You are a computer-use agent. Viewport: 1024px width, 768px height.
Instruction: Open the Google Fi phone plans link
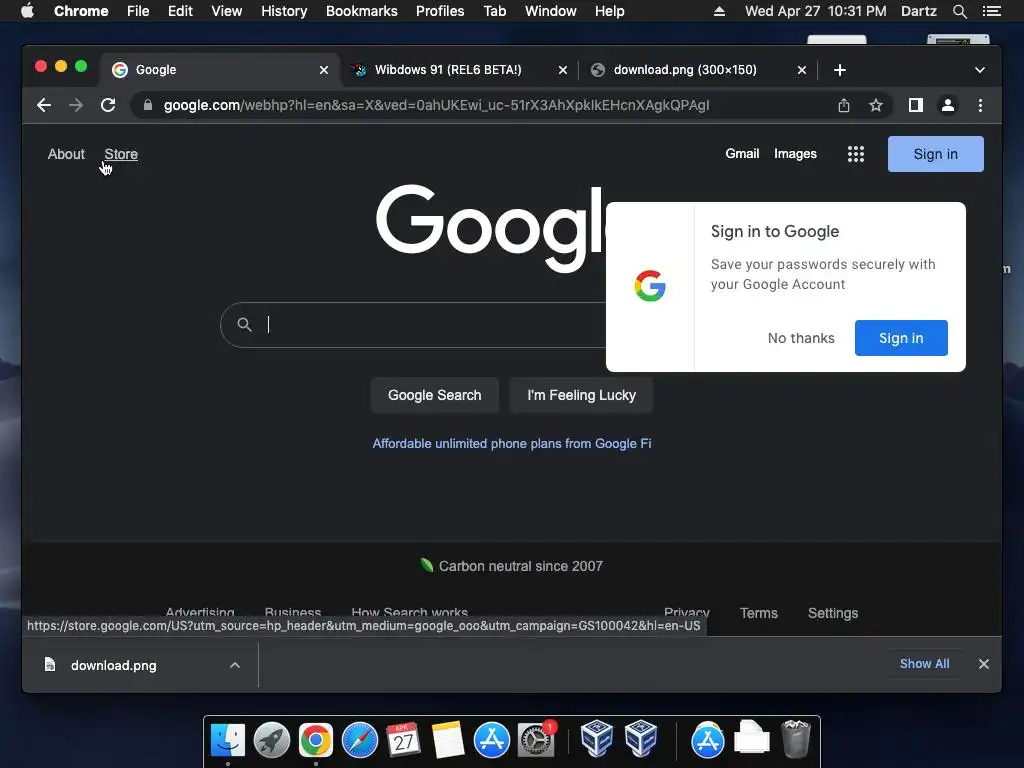point(511,443)
